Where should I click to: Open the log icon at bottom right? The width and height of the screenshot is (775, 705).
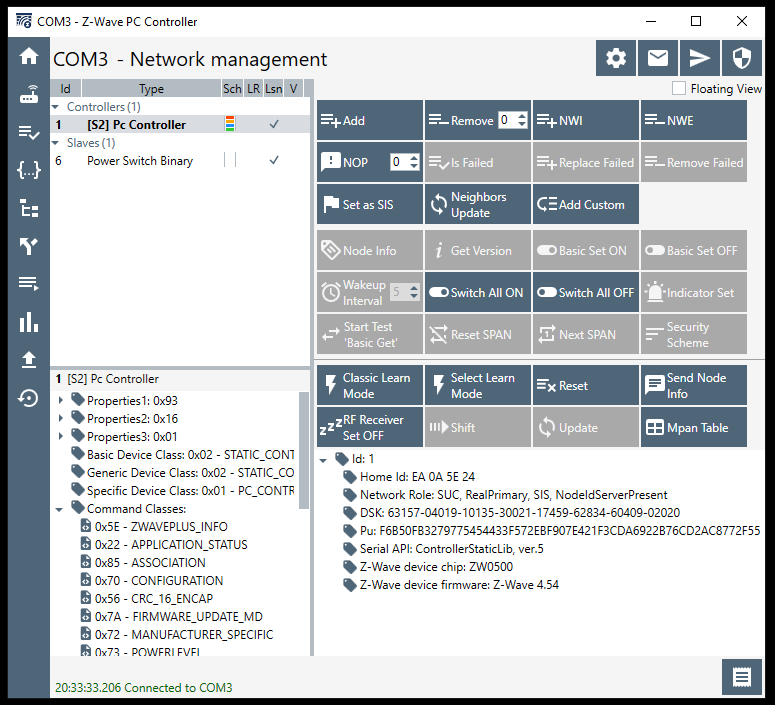pyautogui.click(x=741, y=677)
